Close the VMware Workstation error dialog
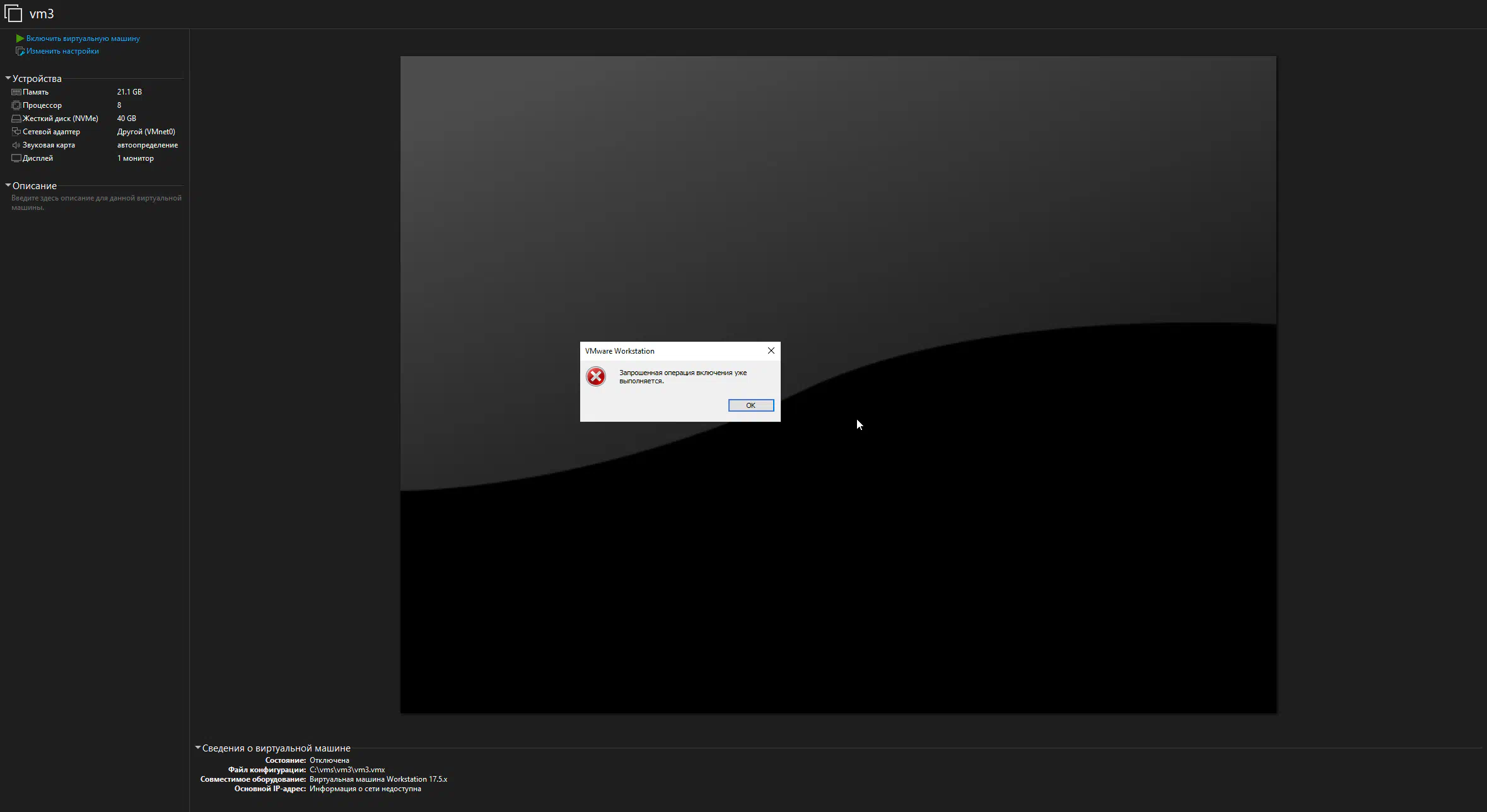 coord(771,351)
